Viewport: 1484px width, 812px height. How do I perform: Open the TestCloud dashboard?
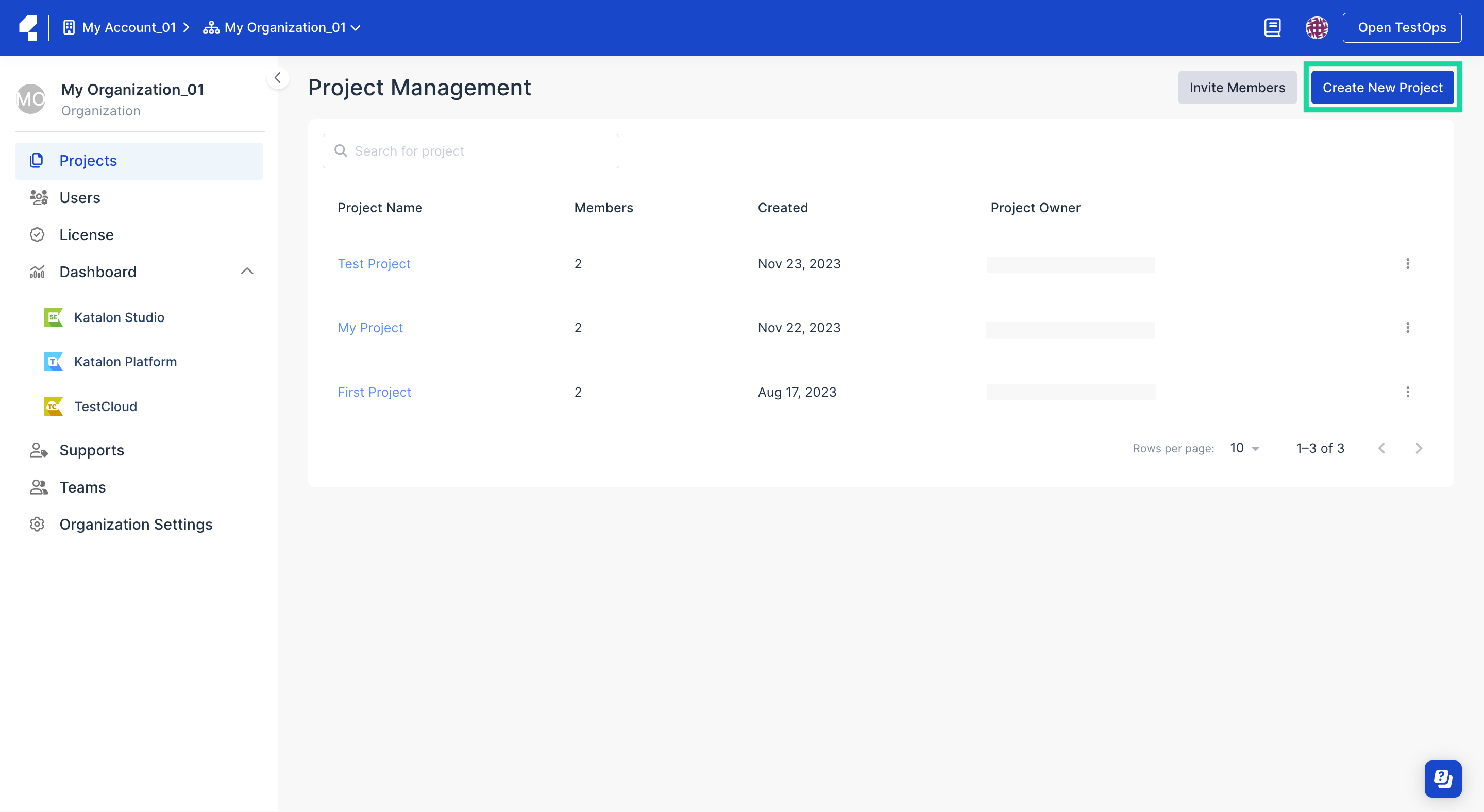[107, 406]
